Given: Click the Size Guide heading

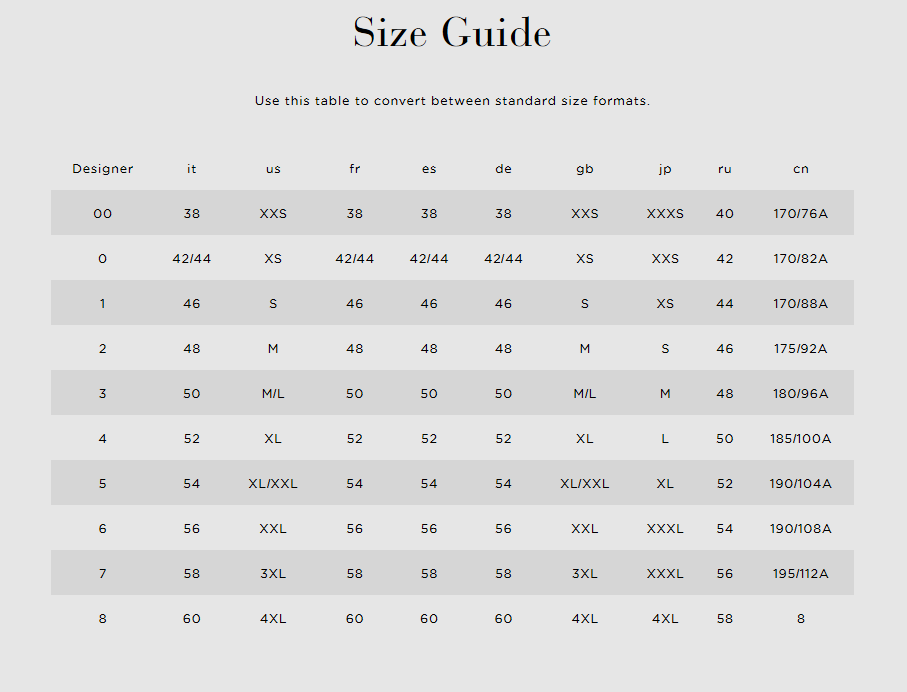Looking at the screenshot, I should (x=452, y=32).
